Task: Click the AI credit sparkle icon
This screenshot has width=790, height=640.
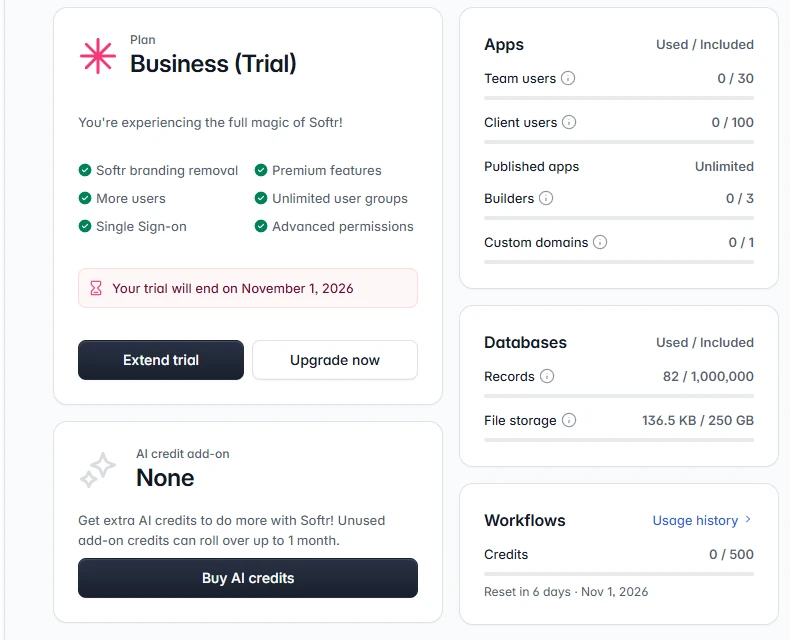Action: point(98,470)
